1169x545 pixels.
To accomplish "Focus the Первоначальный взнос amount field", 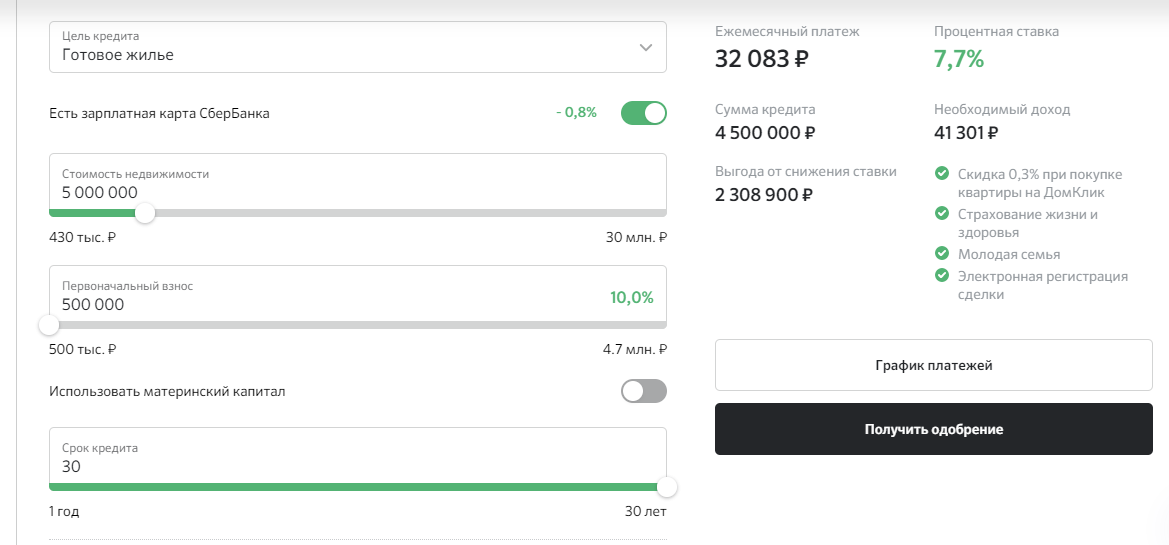I will [x=300, y=304].
